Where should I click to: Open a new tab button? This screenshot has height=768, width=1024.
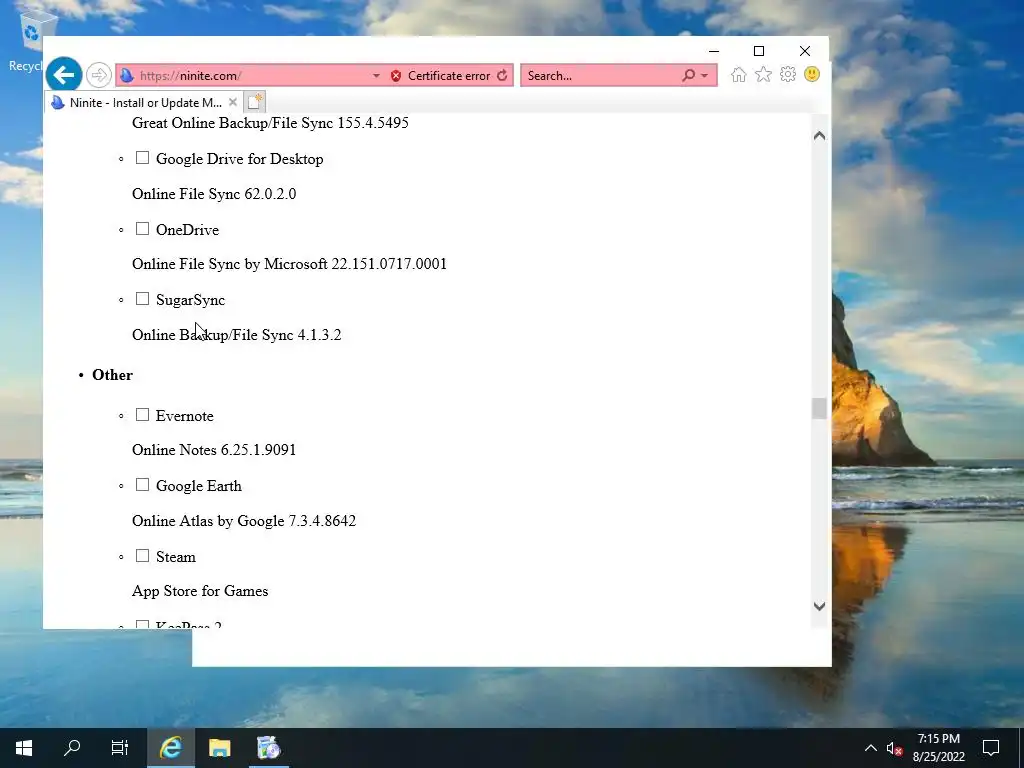(x=255, y=102)
